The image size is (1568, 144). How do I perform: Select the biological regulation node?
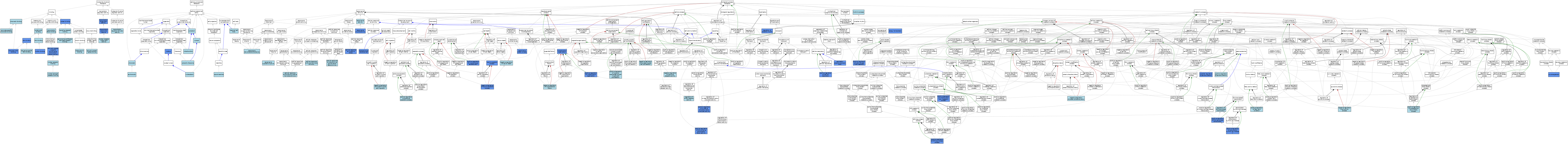coord(727,12)
